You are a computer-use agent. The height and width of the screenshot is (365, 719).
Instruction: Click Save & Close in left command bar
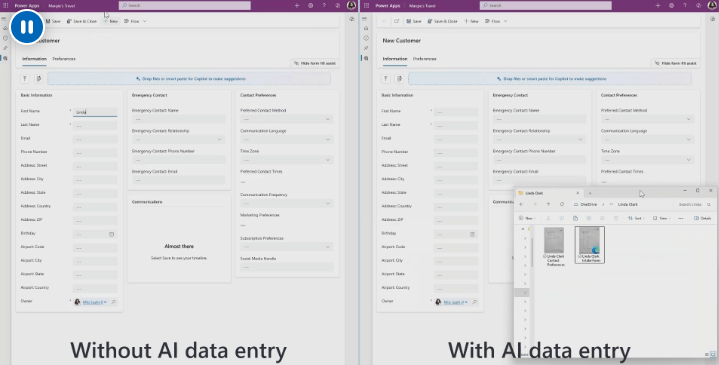point(82,21)
